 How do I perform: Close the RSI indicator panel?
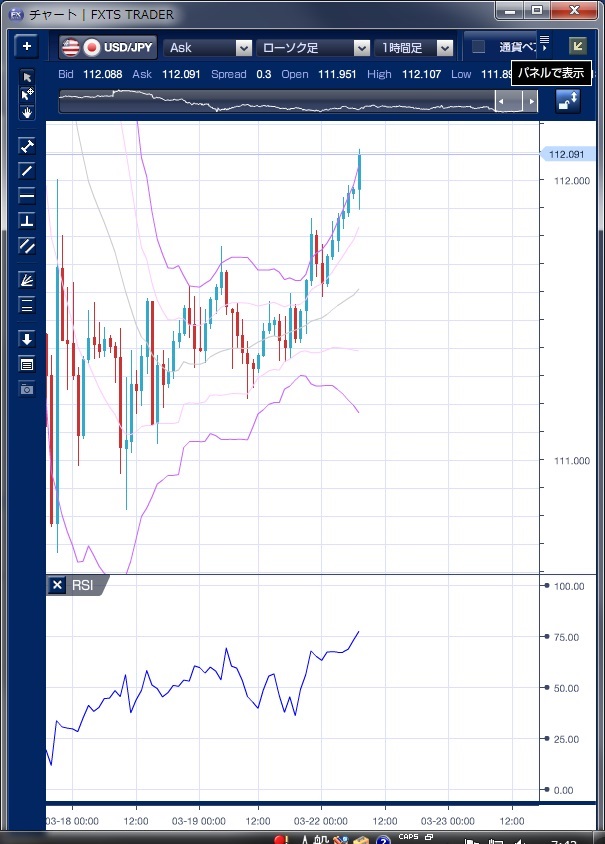pos(58,585)
